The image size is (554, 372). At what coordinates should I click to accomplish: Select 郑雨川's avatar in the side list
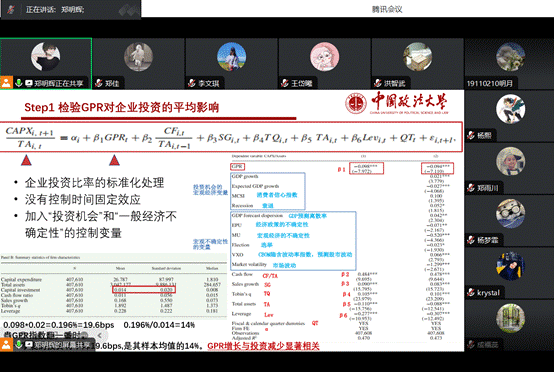pos(510,161)
